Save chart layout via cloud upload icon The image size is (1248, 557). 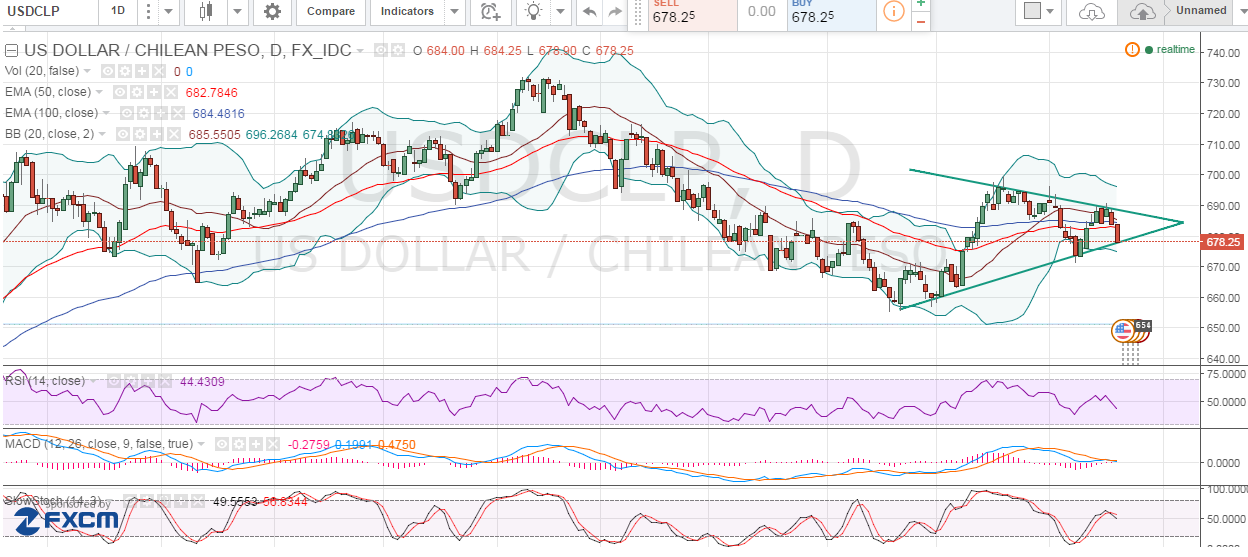coord(1143,12)
